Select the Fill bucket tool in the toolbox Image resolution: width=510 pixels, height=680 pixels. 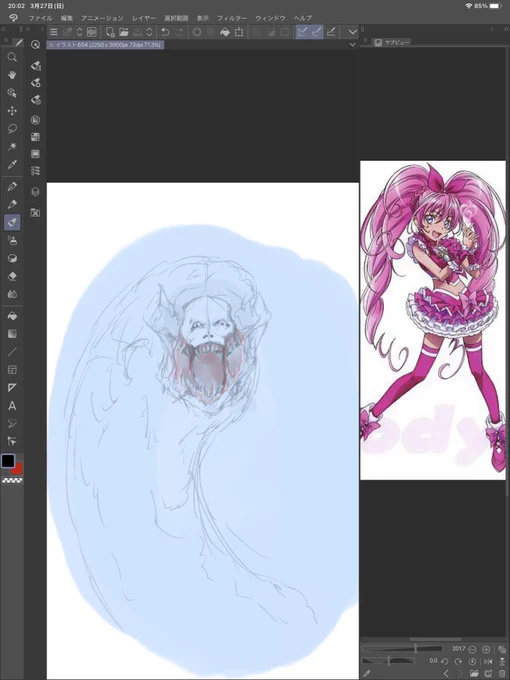point(12,316)
